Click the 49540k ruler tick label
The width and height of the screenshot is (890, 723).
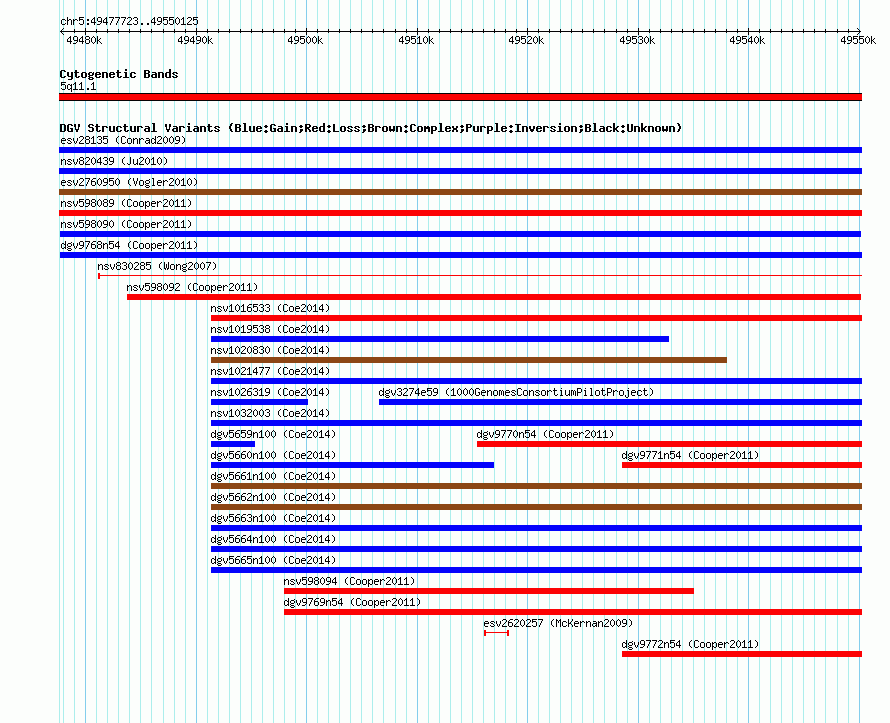click(x=747, y=40)
